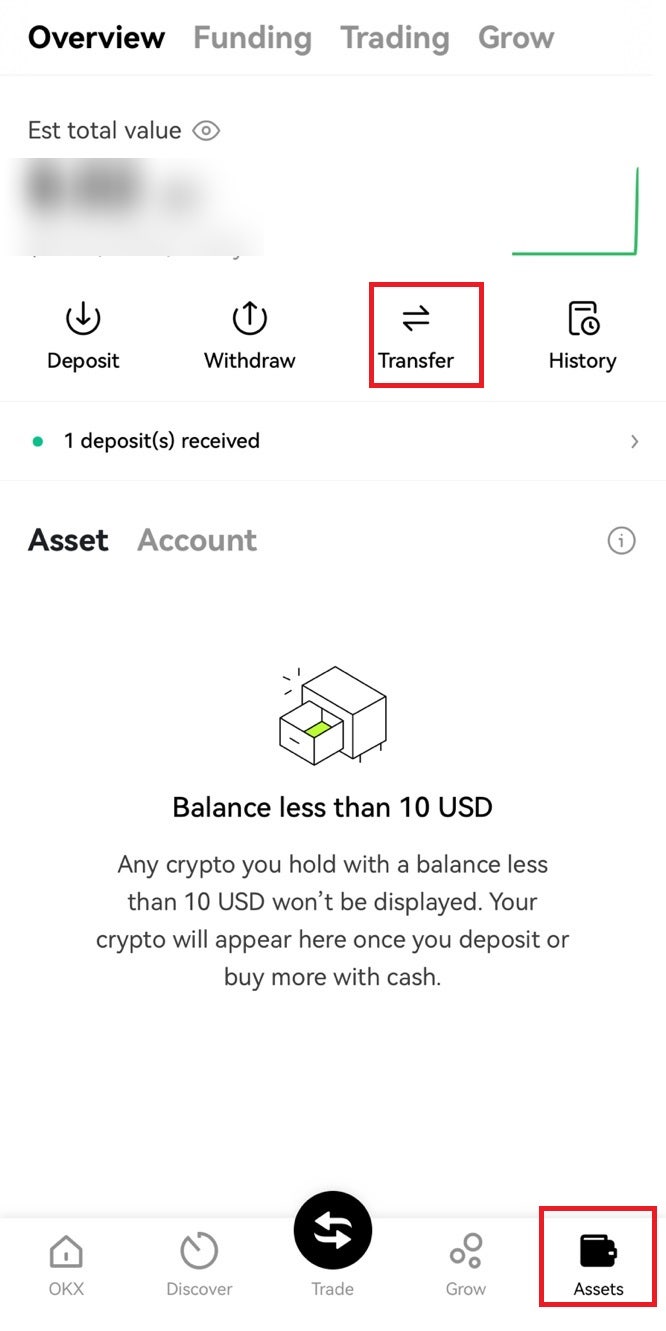Open the asset info circle icon

(x=621, y=541)
